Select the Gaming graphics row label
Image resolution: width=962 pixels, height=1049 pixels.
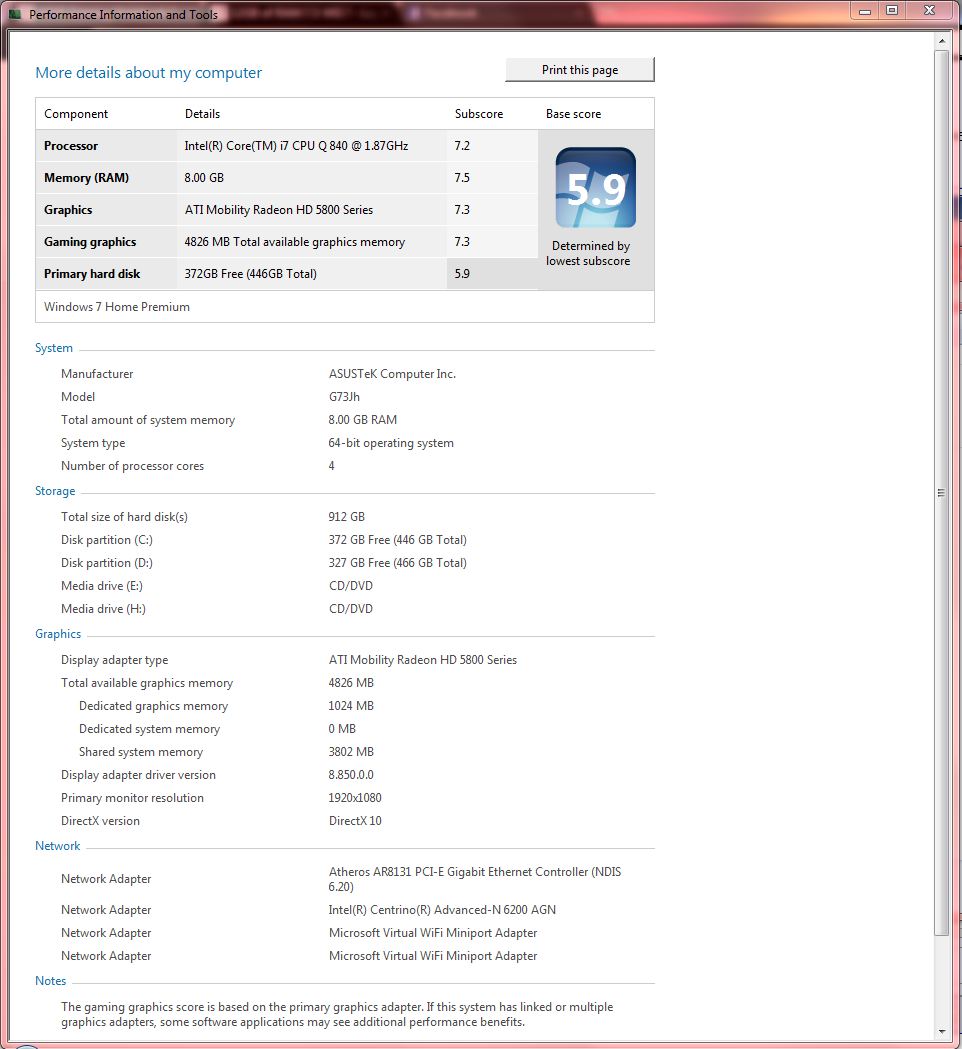click(90, 242)
